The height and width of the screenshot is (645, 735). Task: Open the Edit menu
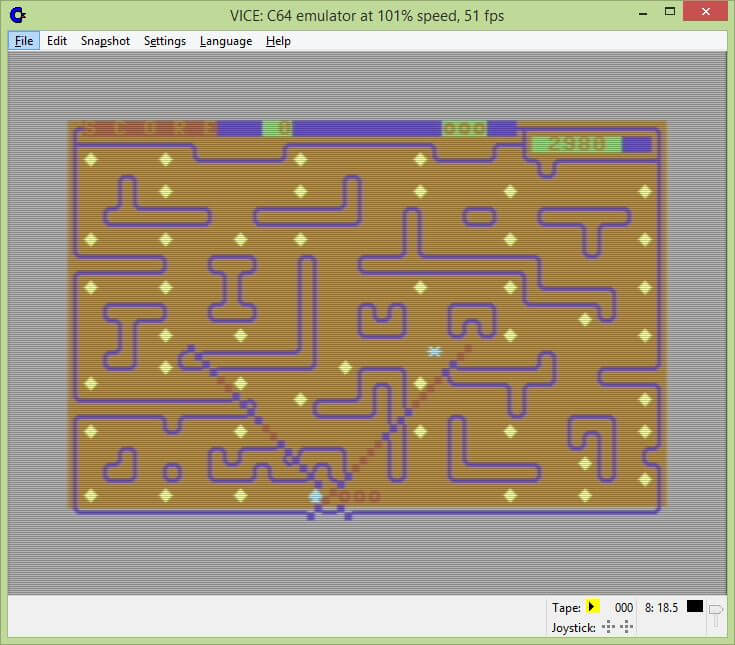tap(57, 41)
